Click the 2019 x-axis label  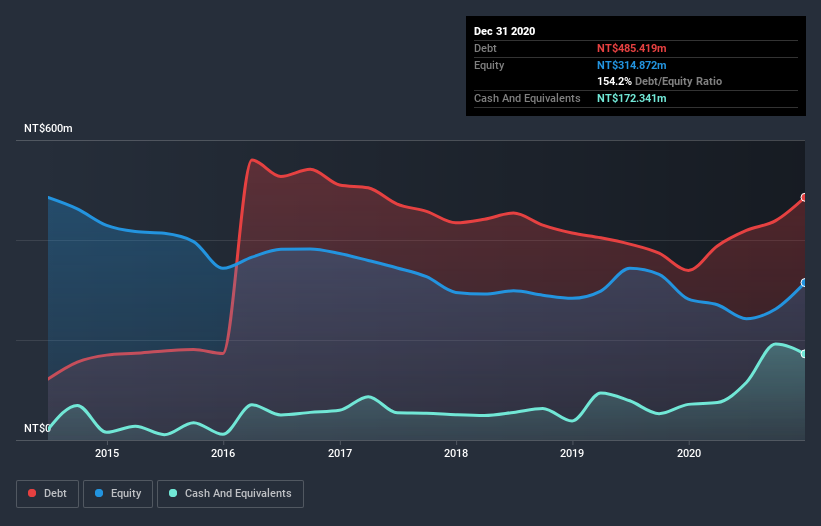[x=572, y=453]
